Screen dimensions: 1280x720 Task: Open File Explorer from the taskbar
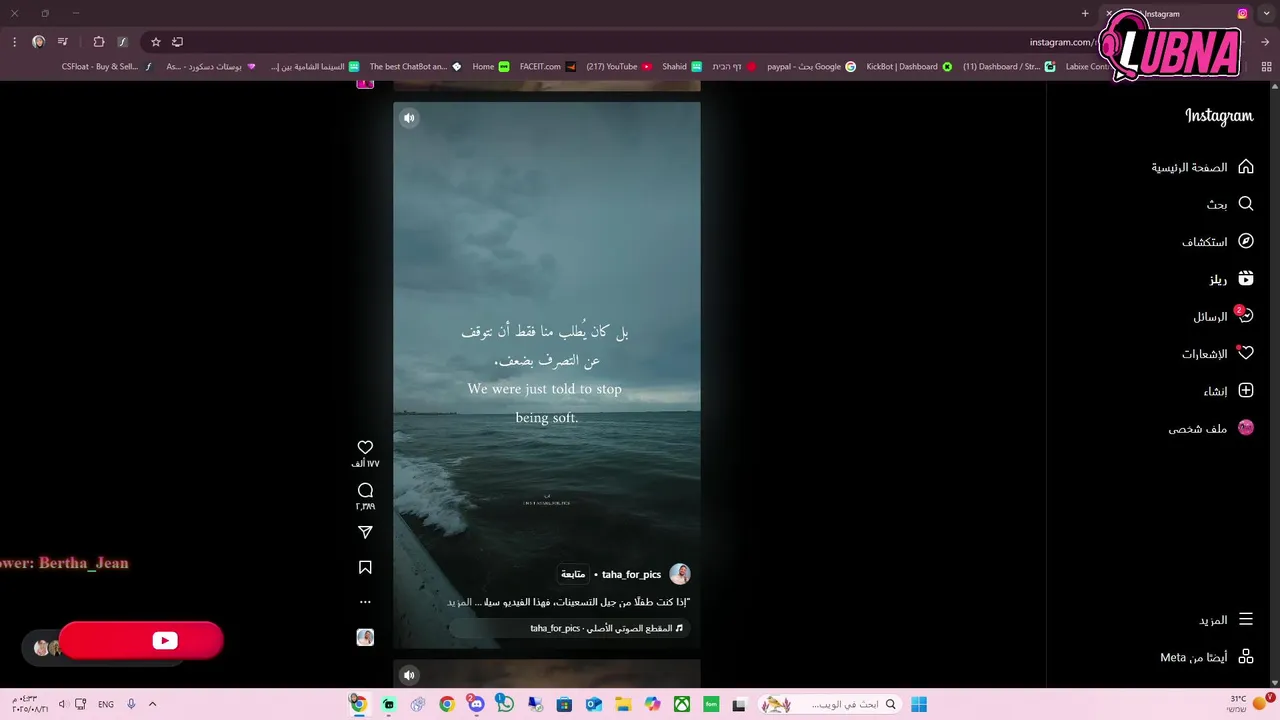click(623, 705)
